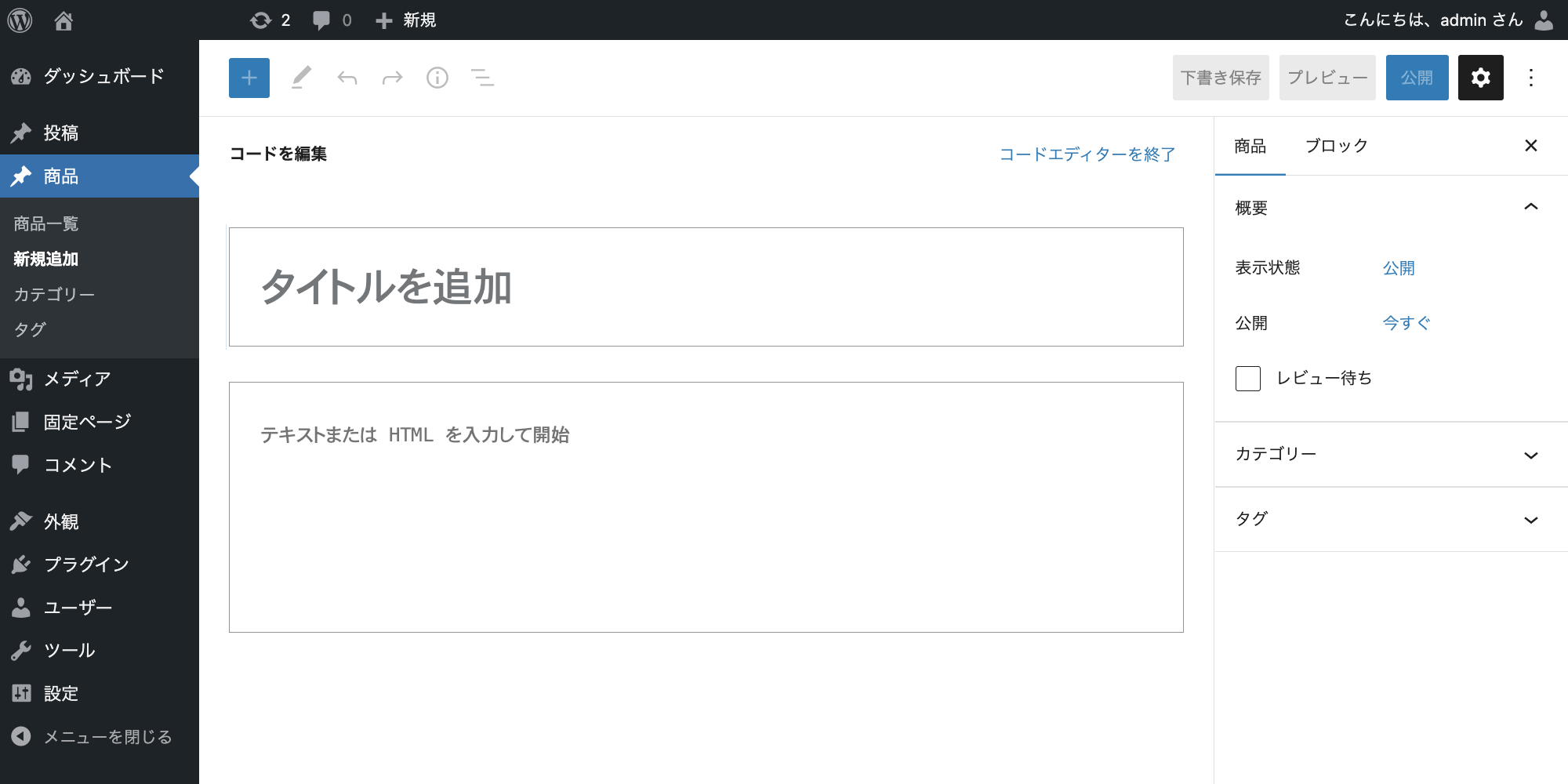Screen dimensions: 1568x784
Task: Click the 設定 sliders icon
Action: (x=21, y=693)
